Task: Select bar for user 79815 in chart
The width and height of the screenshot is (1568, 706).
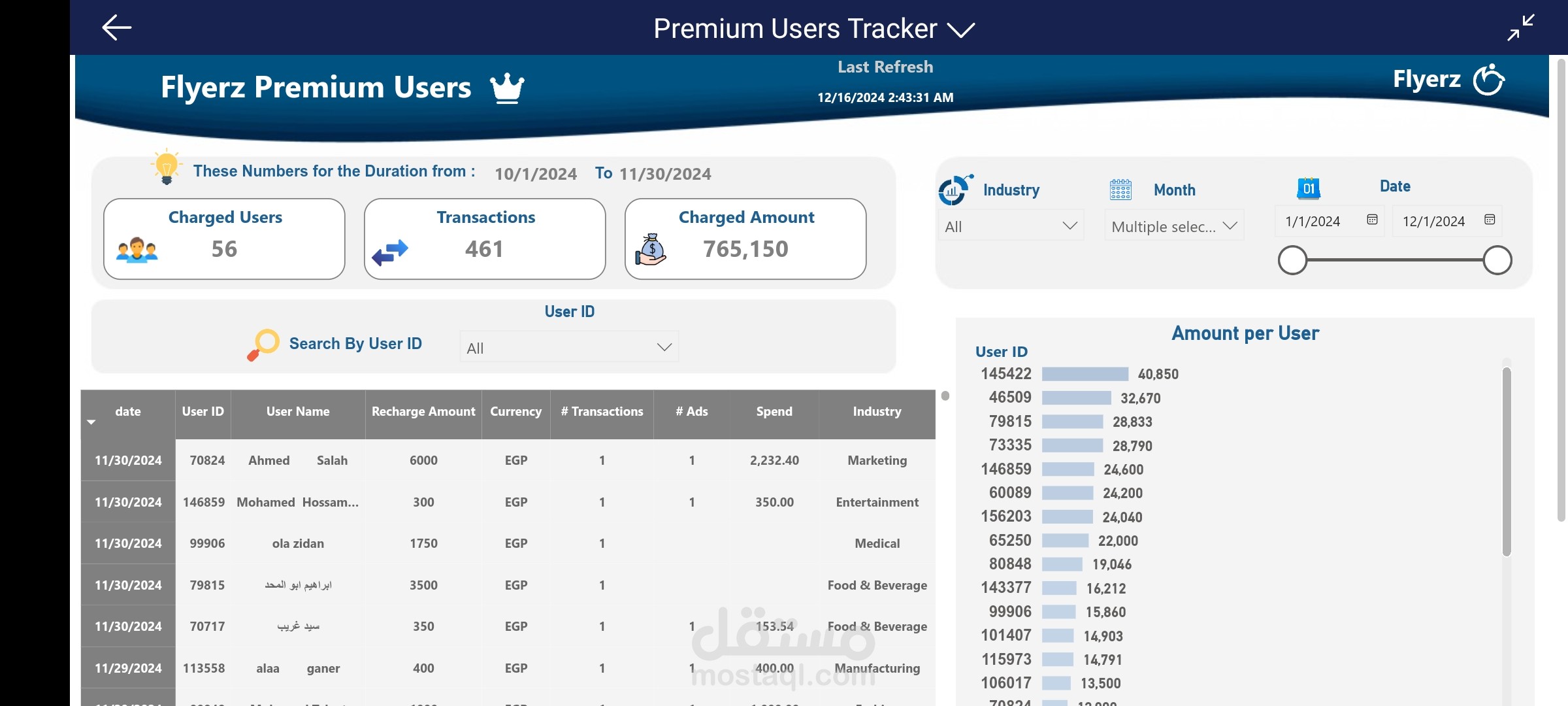Action: [1072, 422]
